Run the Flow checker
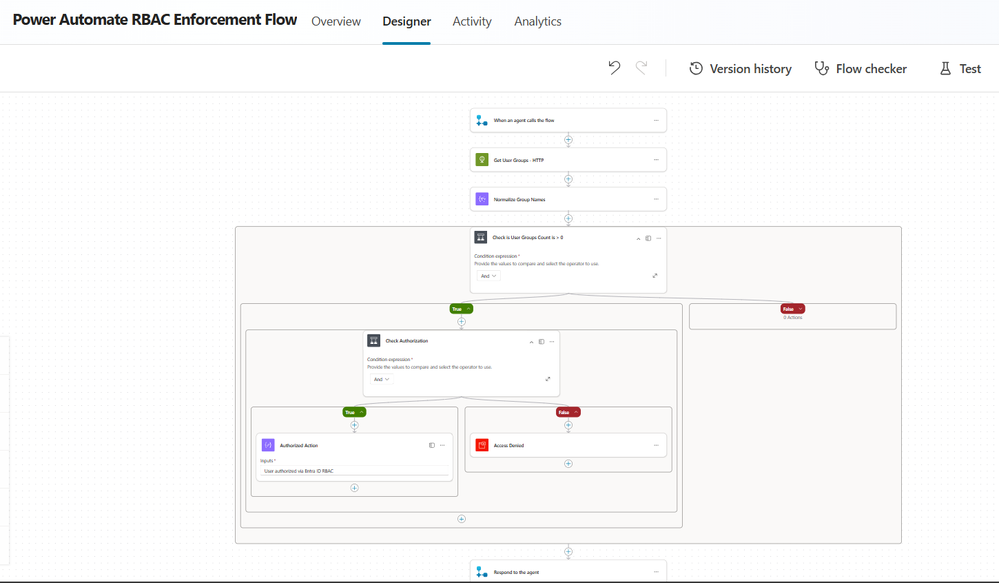Viewport: 999px width, 583px height. [861, 69]
